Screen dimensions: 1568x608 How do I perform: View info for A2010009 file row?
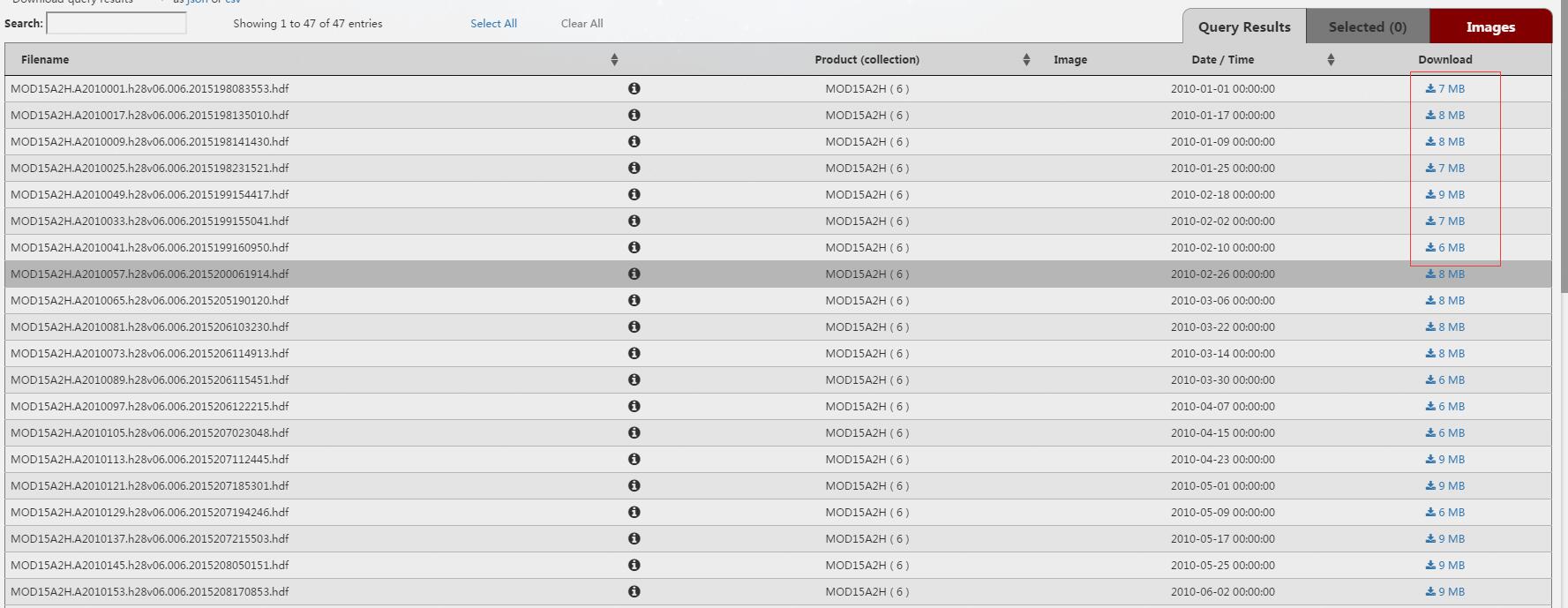point(634,141)
